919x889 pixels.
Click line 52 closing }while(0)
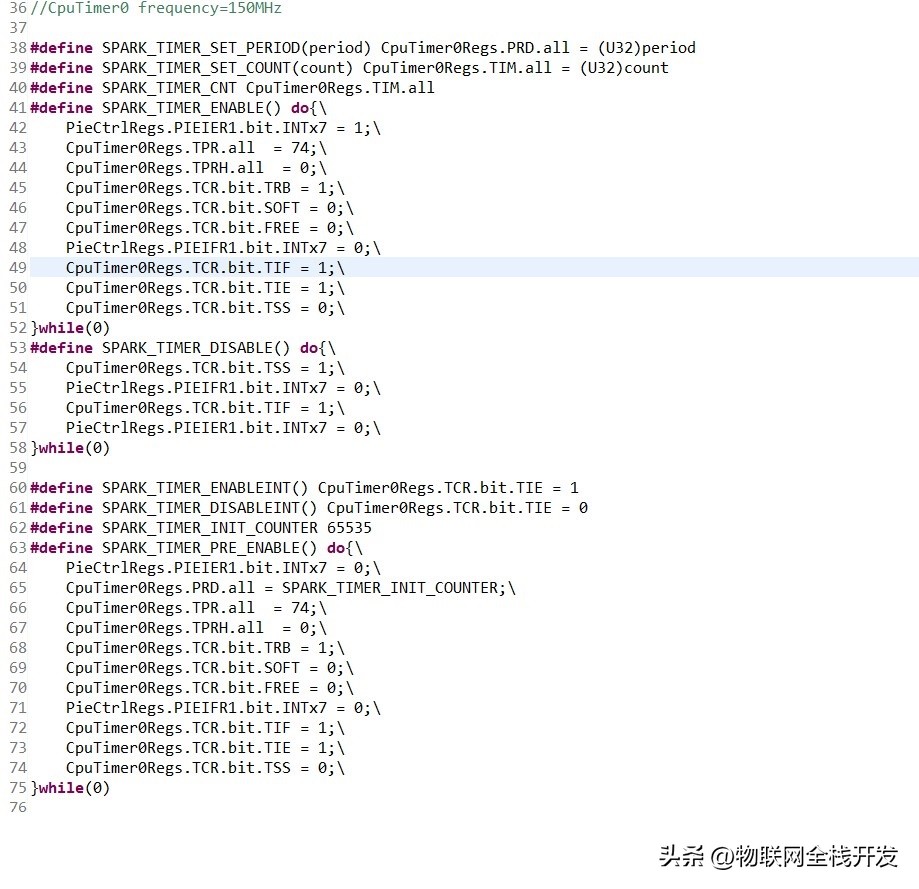[70, 328]
